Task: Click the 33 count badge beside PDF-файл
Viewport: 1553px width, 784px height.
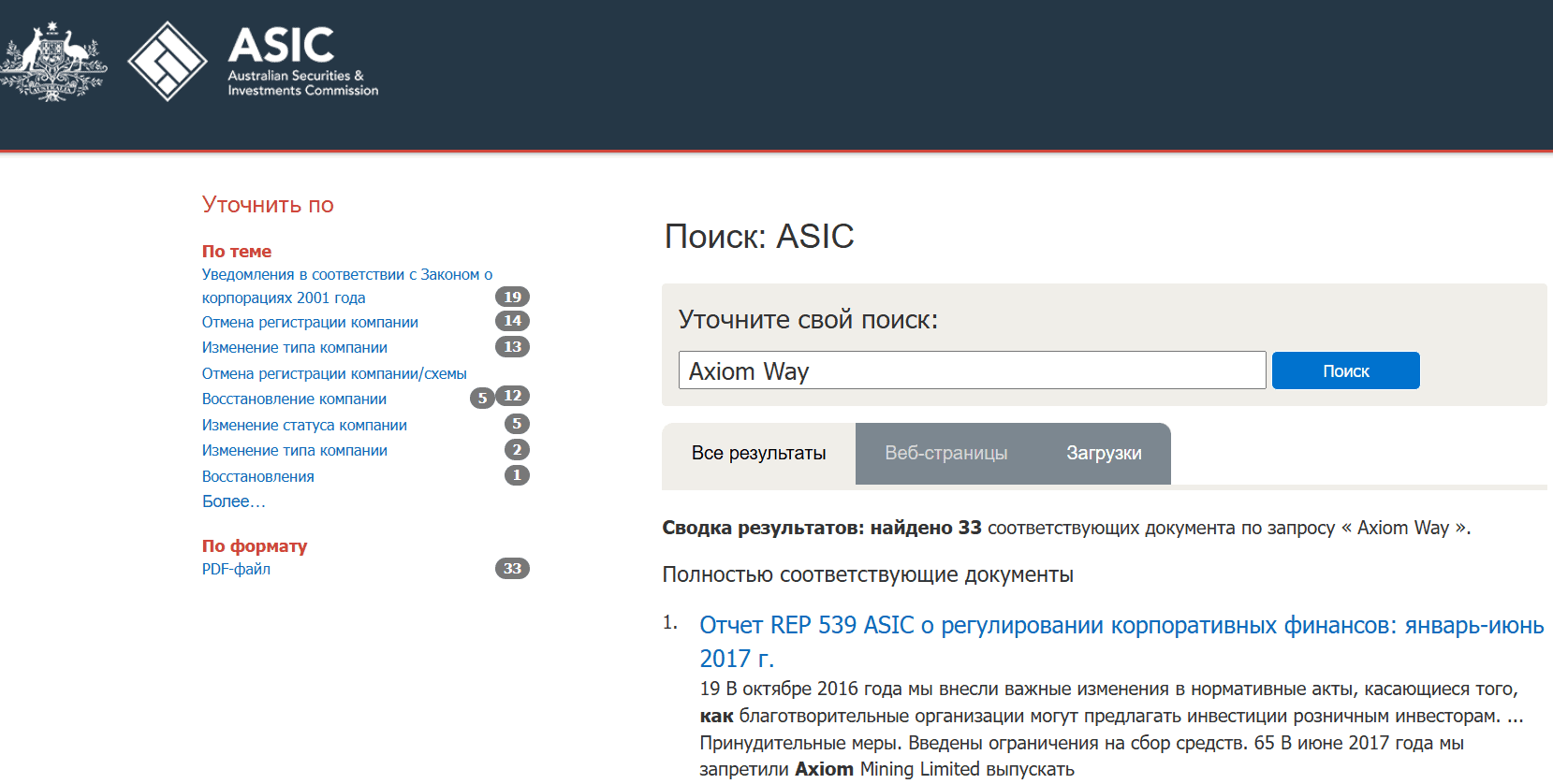Action: tap(512, 568)
